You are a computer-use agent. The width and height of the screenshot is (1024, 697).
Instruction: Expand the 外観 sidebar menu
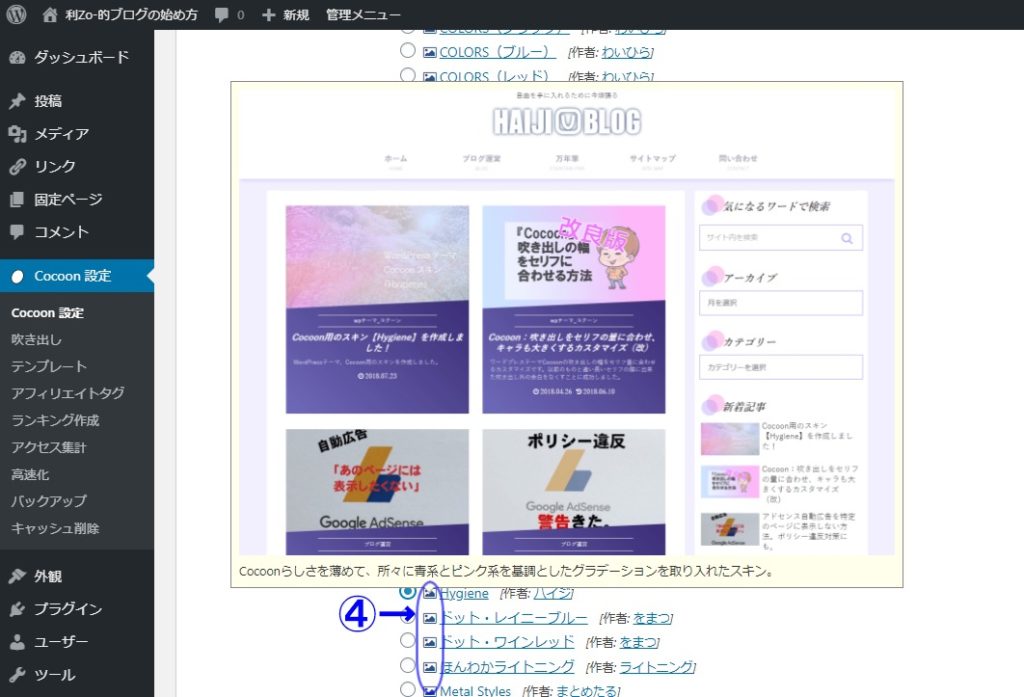click(x=48, y=576)
